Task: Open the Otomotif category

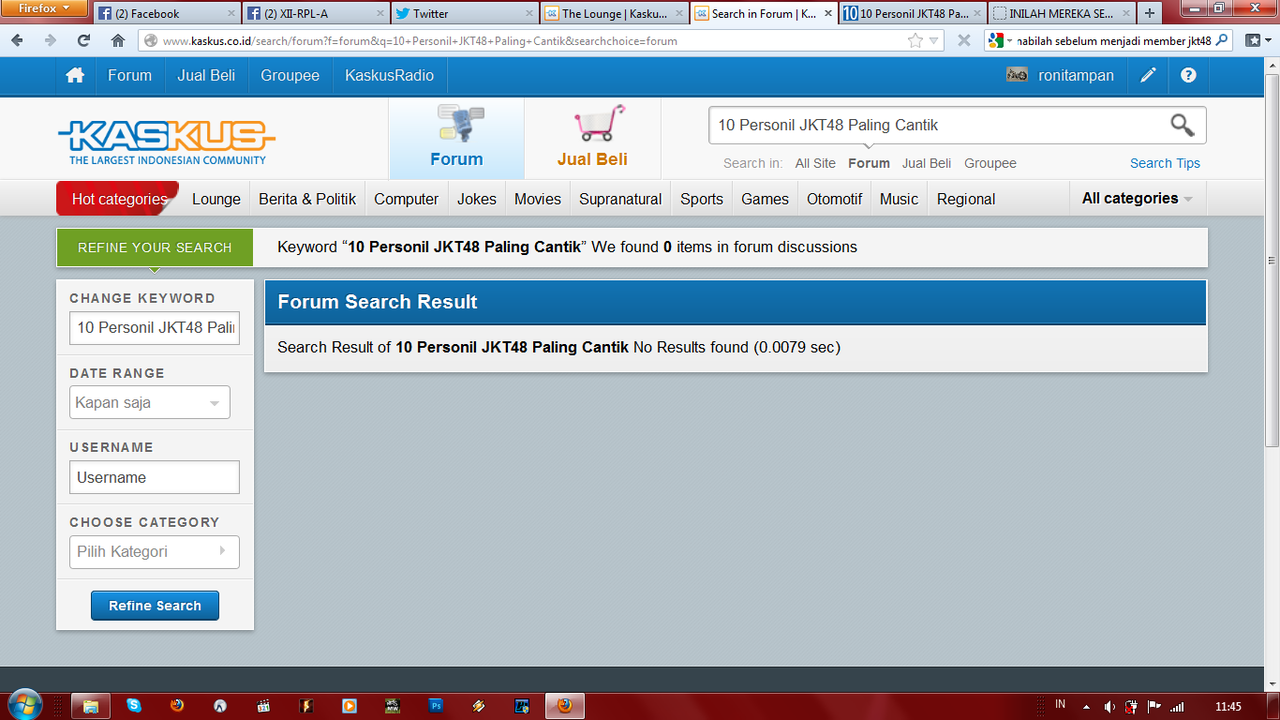Action: pyautogui.click(x=834, y=199)
